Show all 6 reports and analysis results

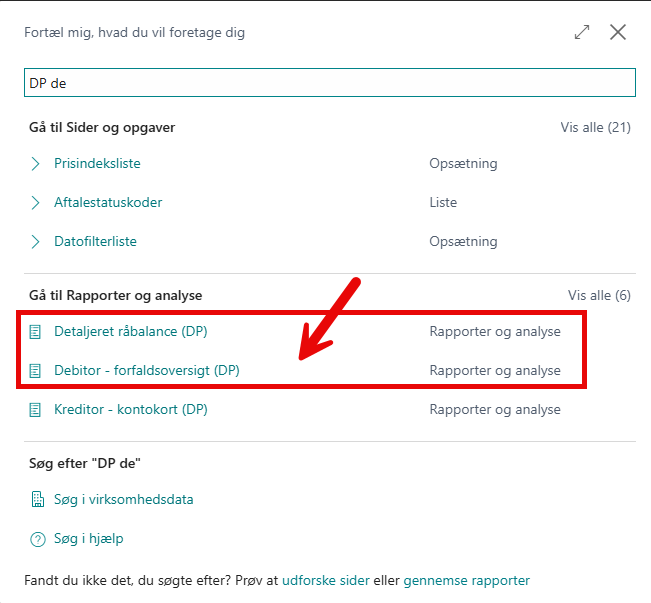pyautogui.click(x=599, y=296)
